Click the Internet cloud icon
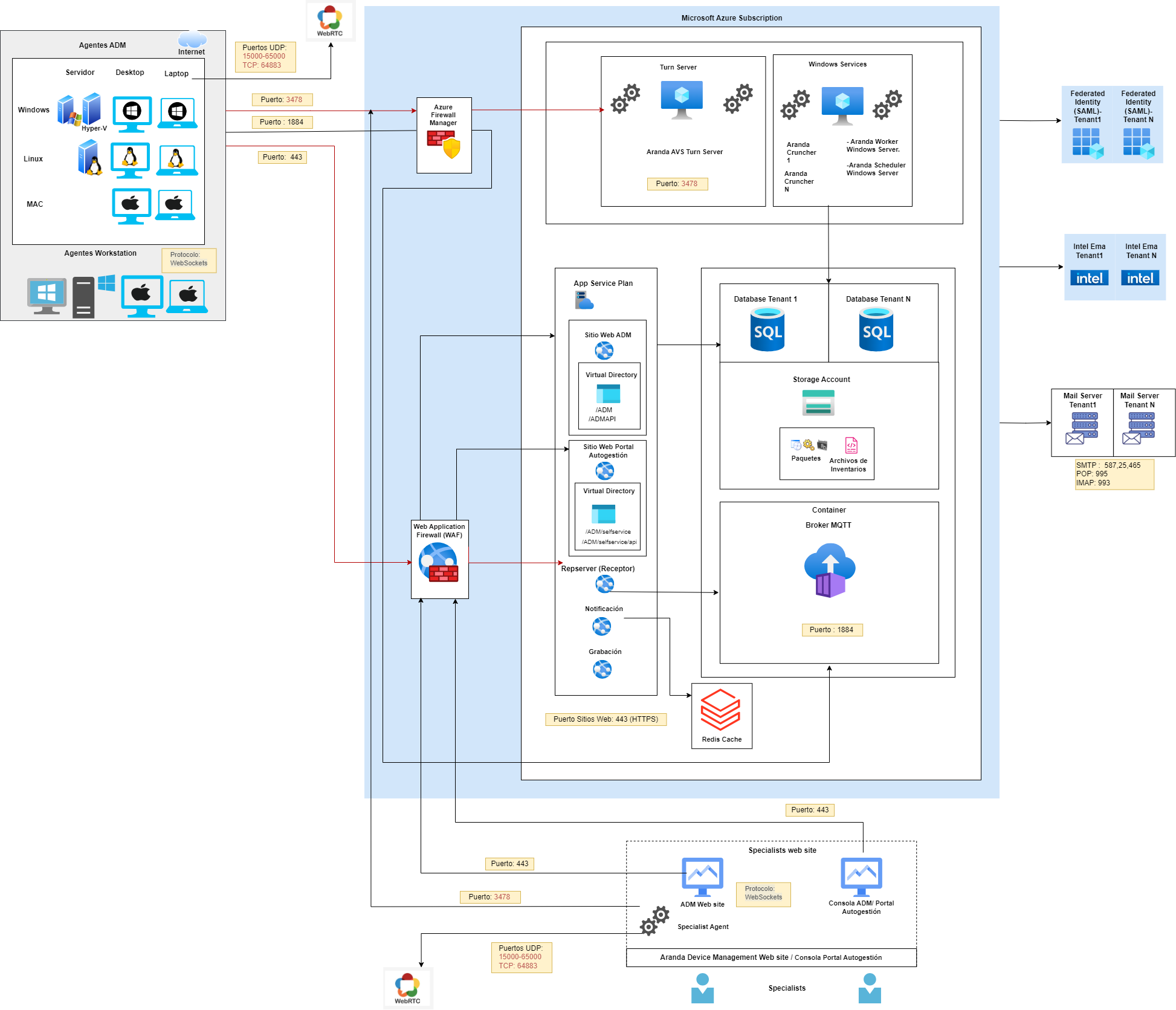 coord(192,39)
